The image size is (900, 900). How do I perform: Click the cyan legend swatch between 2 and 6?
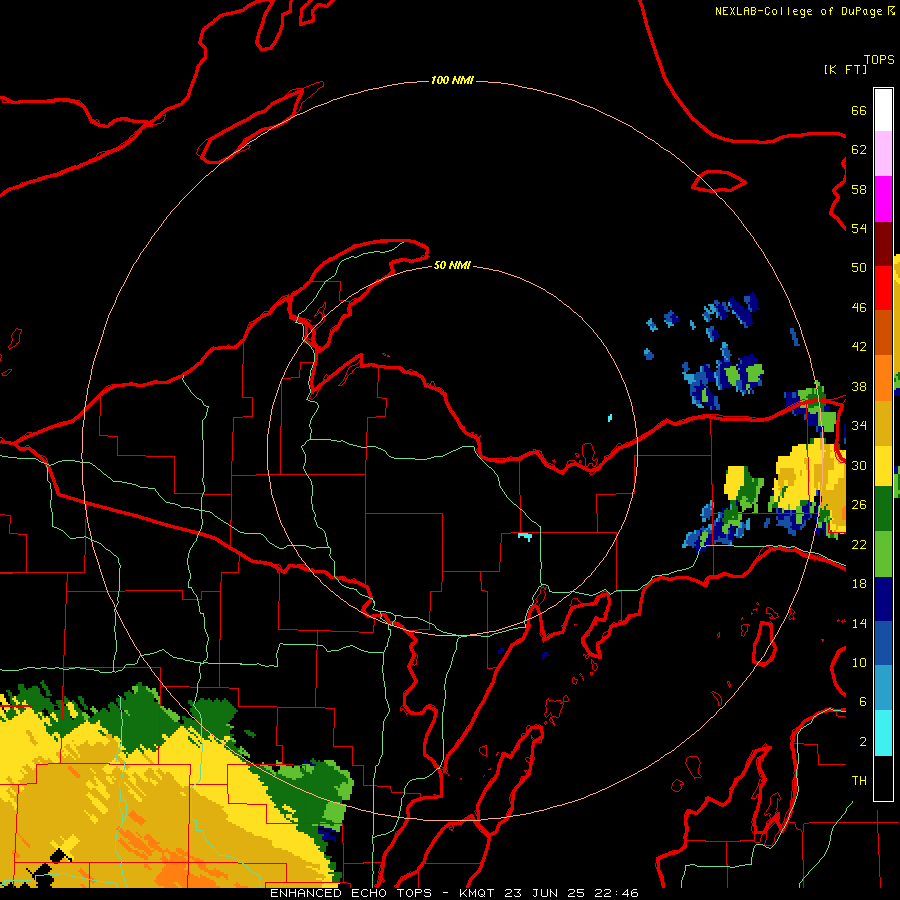[x=883, y=732]
